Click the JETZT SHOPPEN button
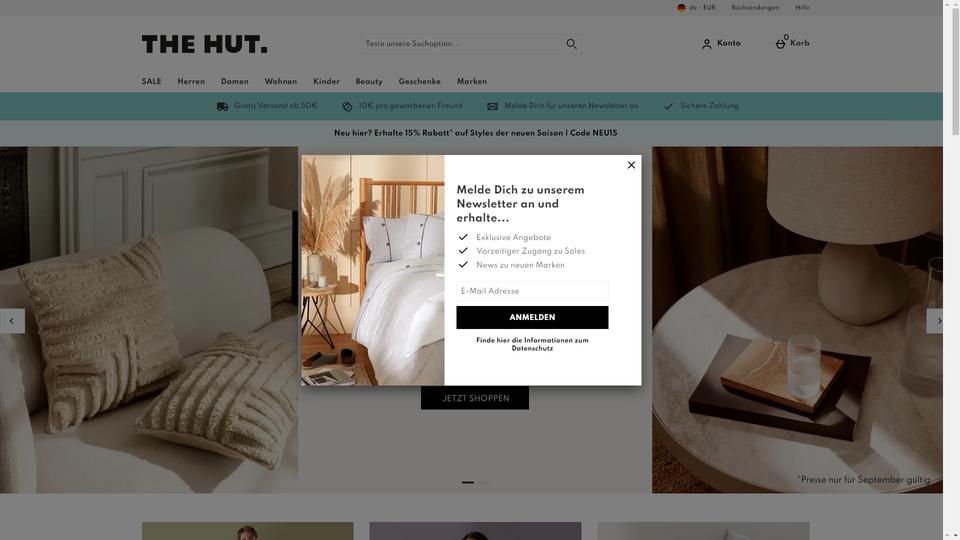The image size is (960, 540). click(475, 398)
